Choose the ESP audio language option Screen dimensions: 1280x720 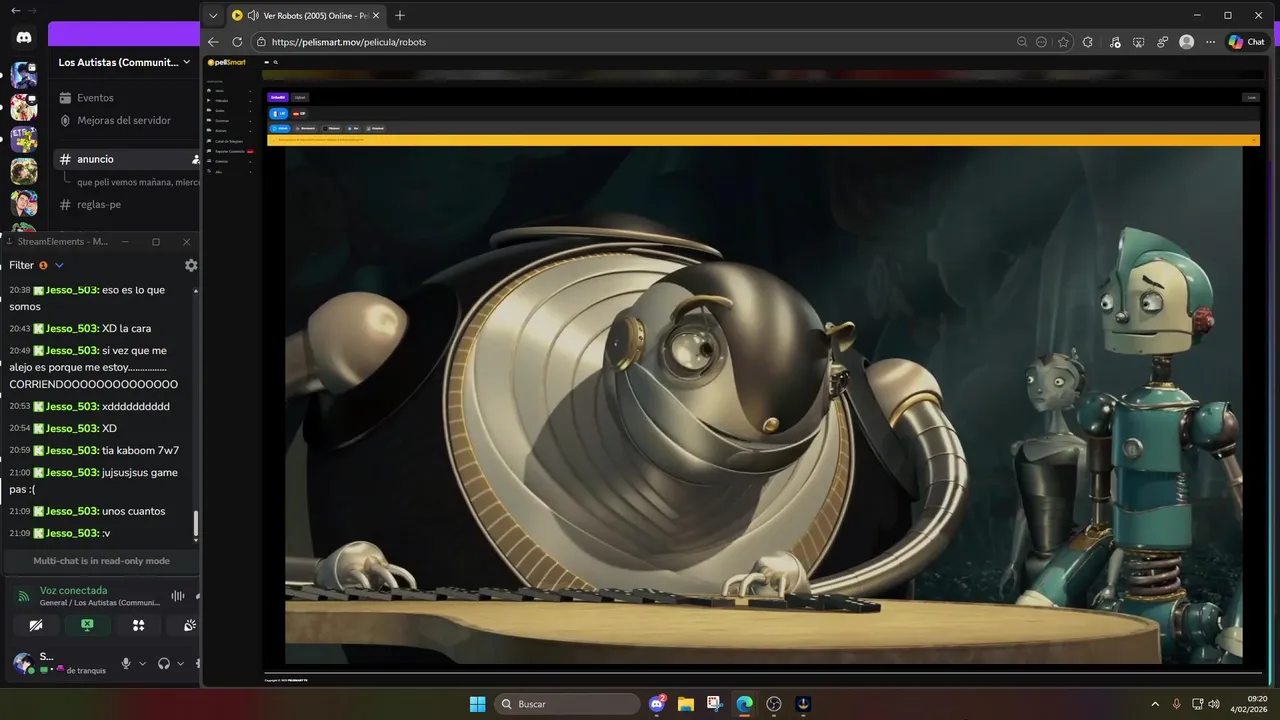point(299,113)
